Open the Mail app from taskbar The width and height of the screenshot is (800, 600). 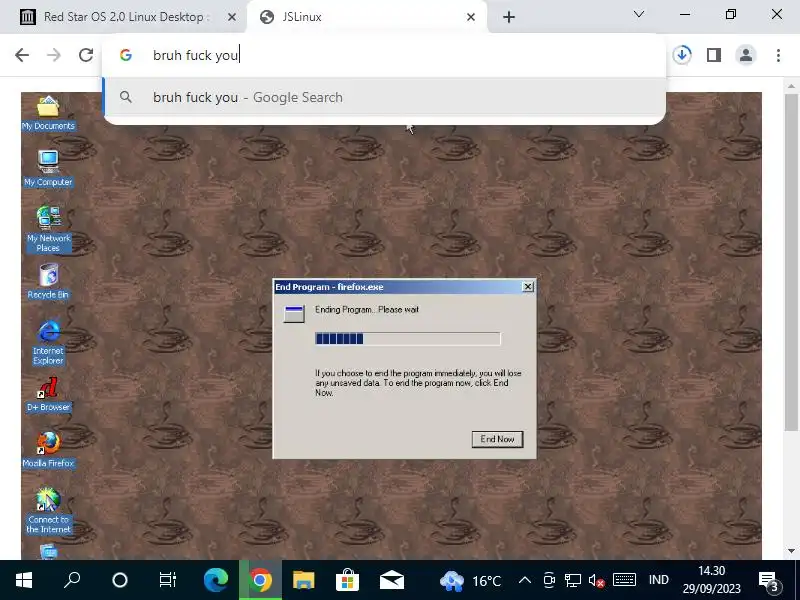[392, 580]
